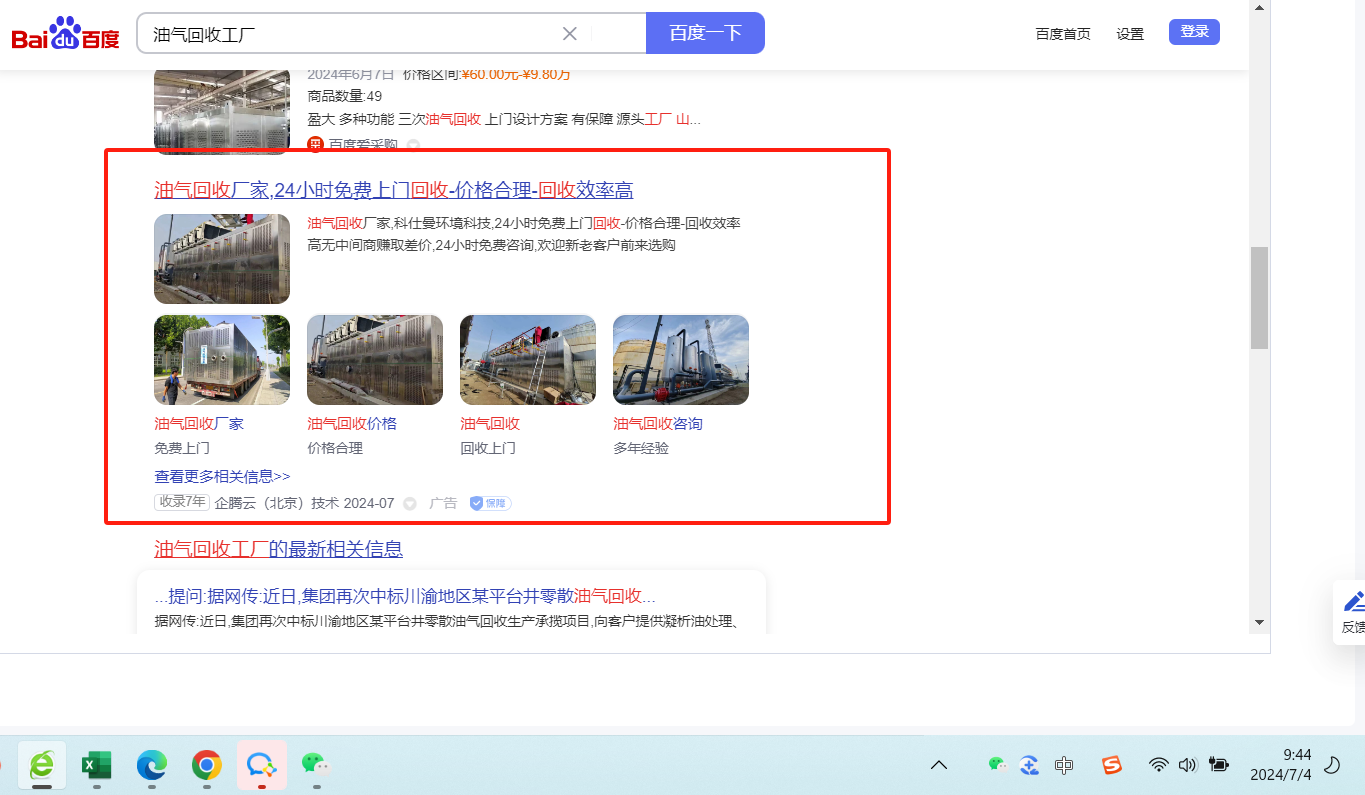1365x795 pixels.
Task: Open the 保障 guarantee shield badge
Action: tap(490, 503)
